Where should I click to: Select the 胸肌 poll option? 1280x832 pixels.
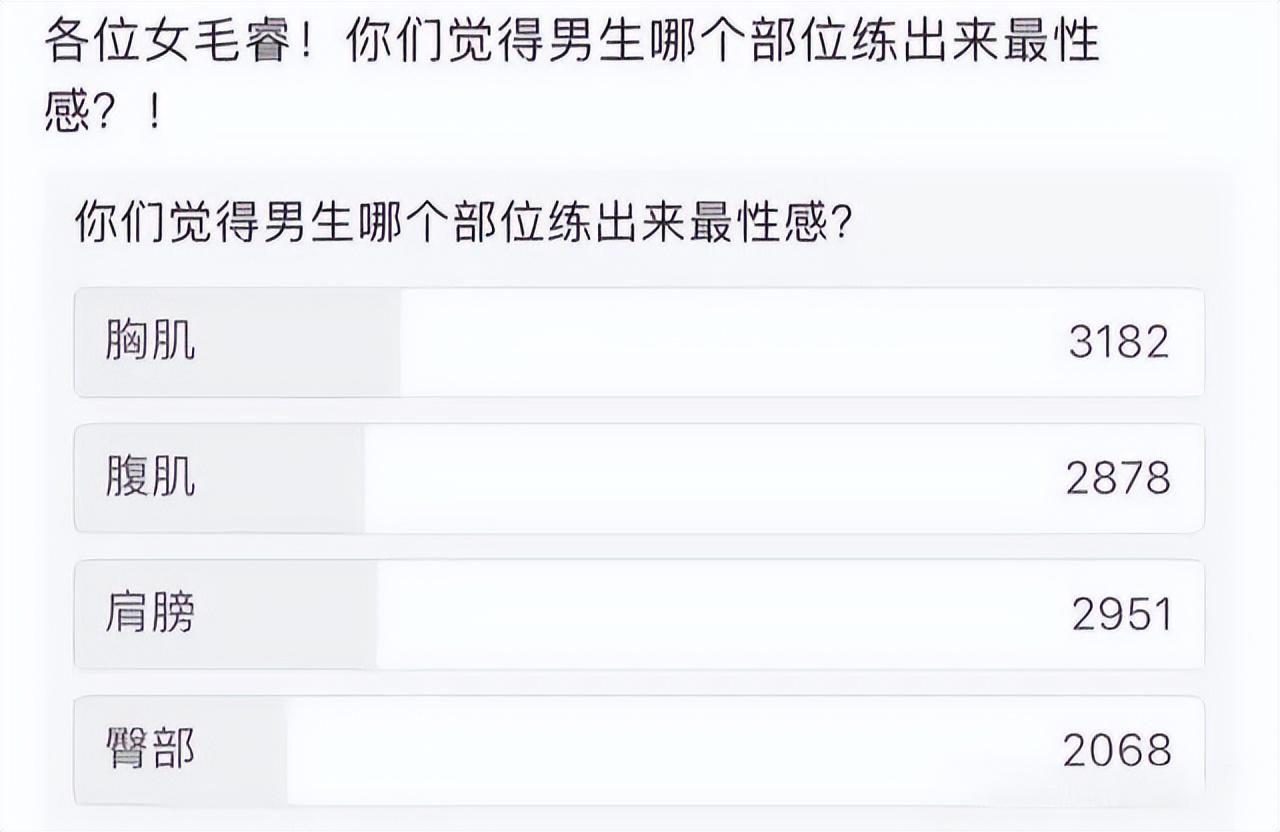pos(639,342)
